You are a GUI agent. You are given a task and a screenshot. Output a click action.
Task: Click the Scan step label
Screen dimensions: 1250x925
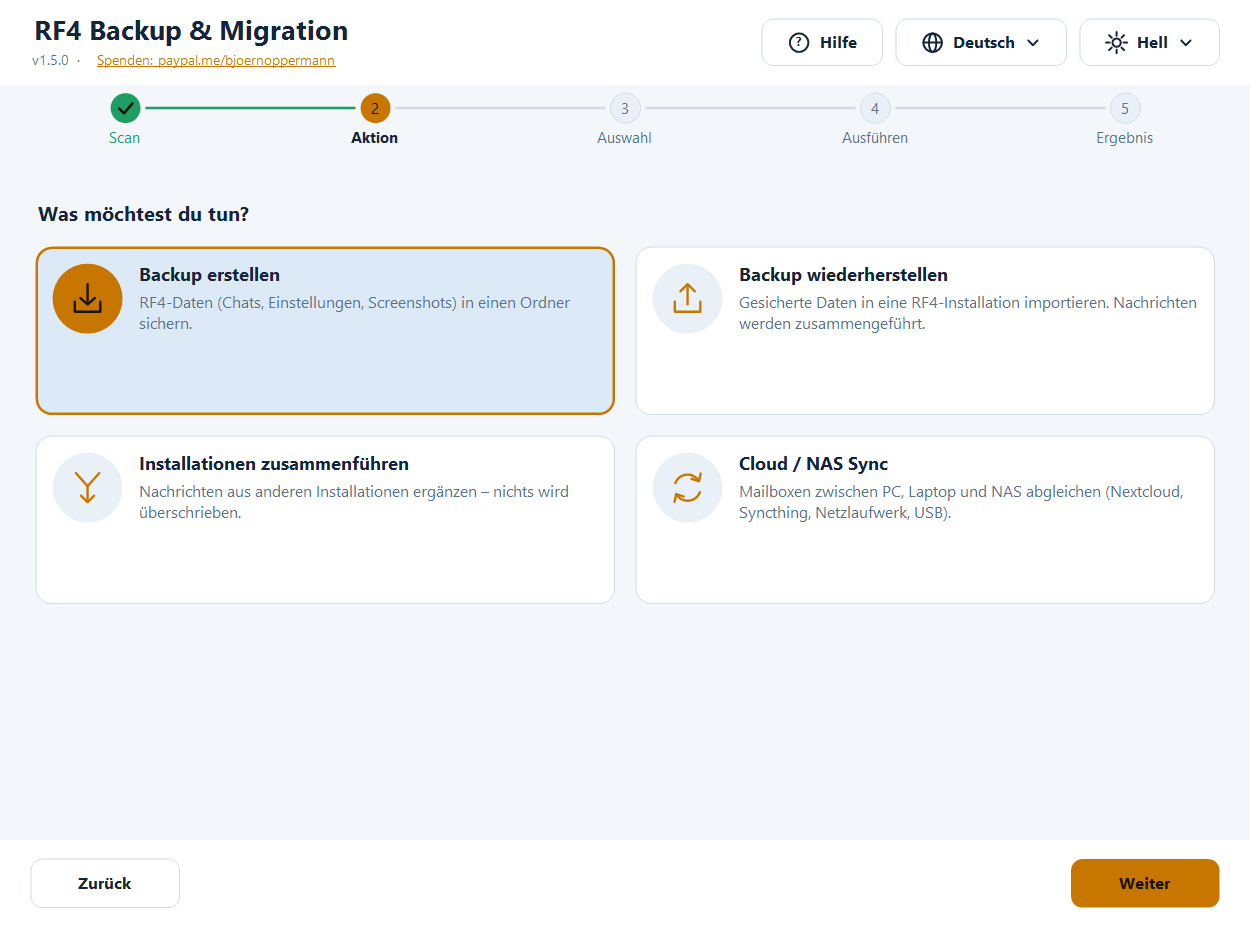coord(125,138)
